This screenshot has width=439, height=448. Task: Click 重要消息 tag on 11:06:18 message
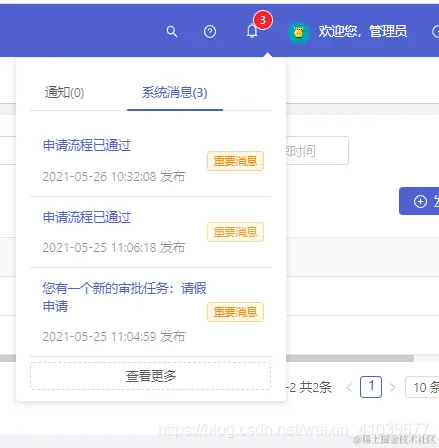click(235, 232)
